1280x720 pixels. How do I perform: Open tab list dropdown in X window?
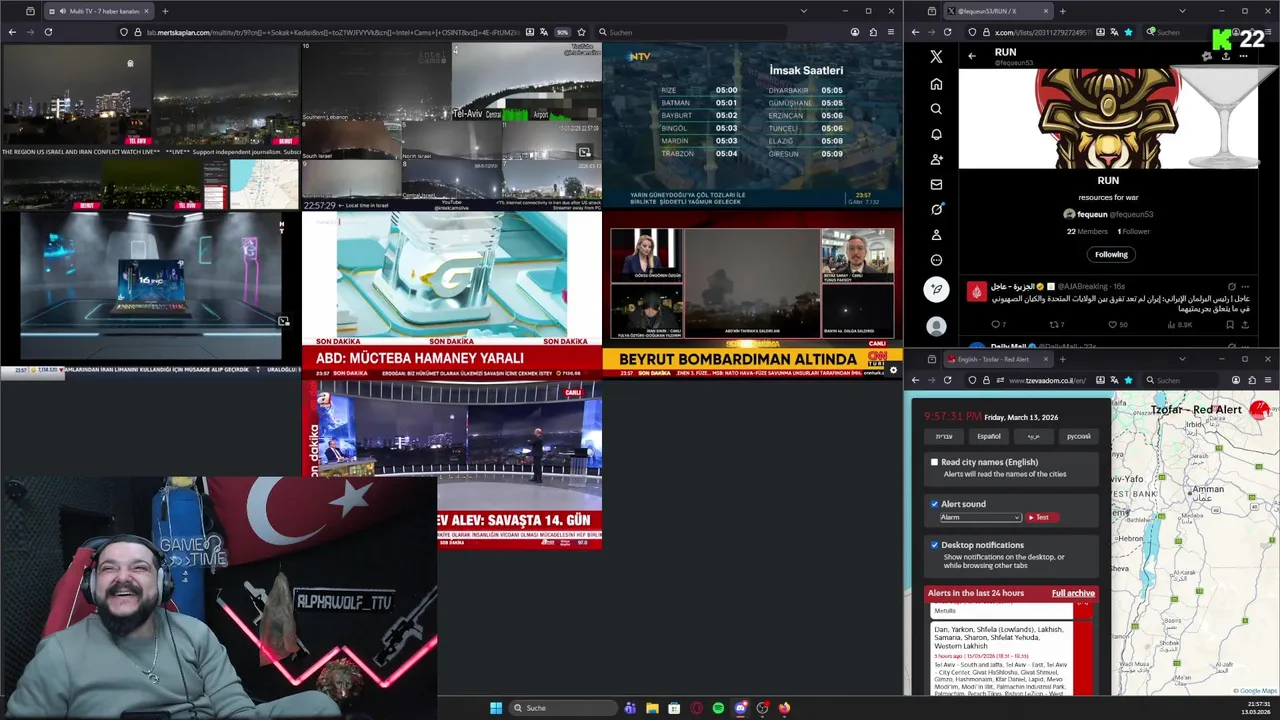click(1182, 11)
